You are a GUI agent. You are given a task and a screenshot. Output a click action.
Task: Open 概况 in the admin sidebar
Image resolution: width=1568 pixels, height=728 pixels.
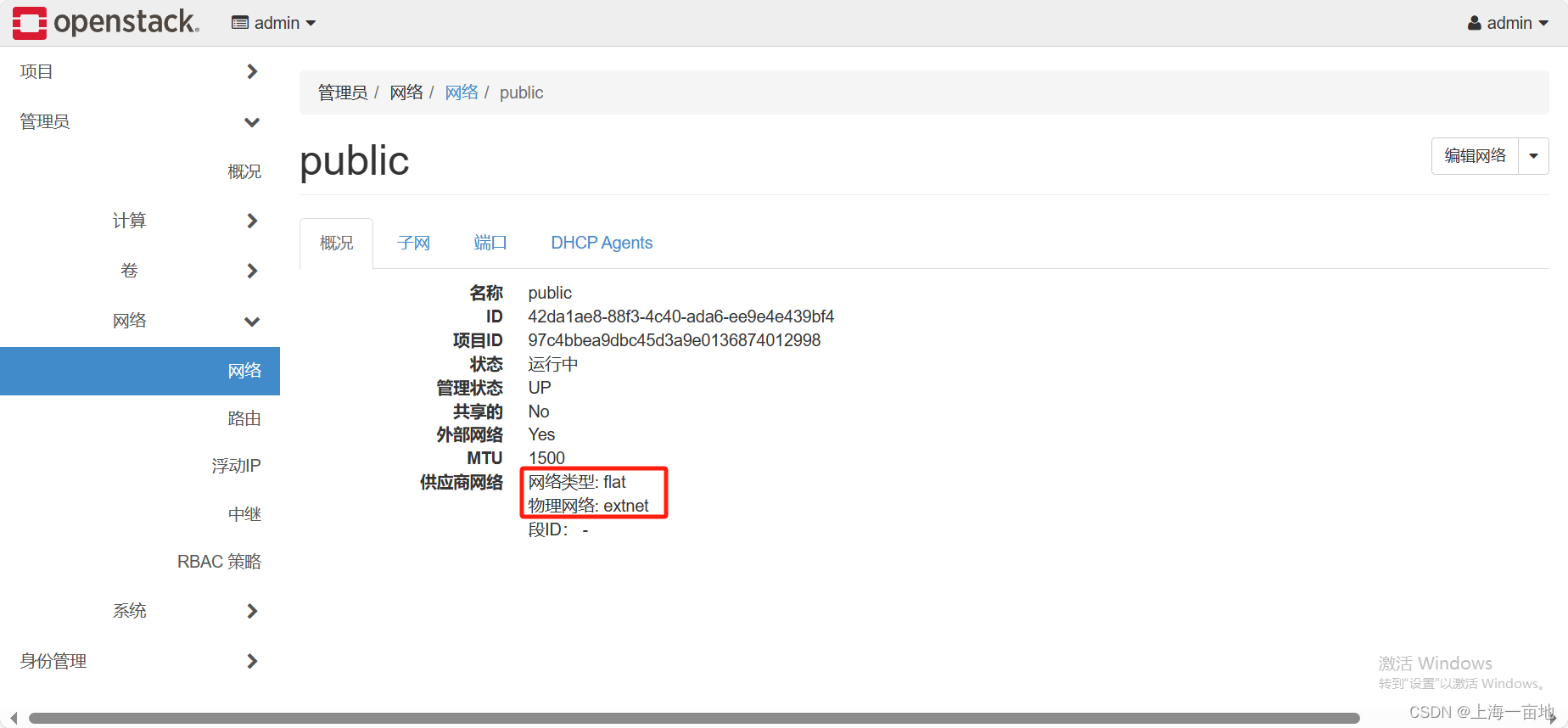pos(244,171)
